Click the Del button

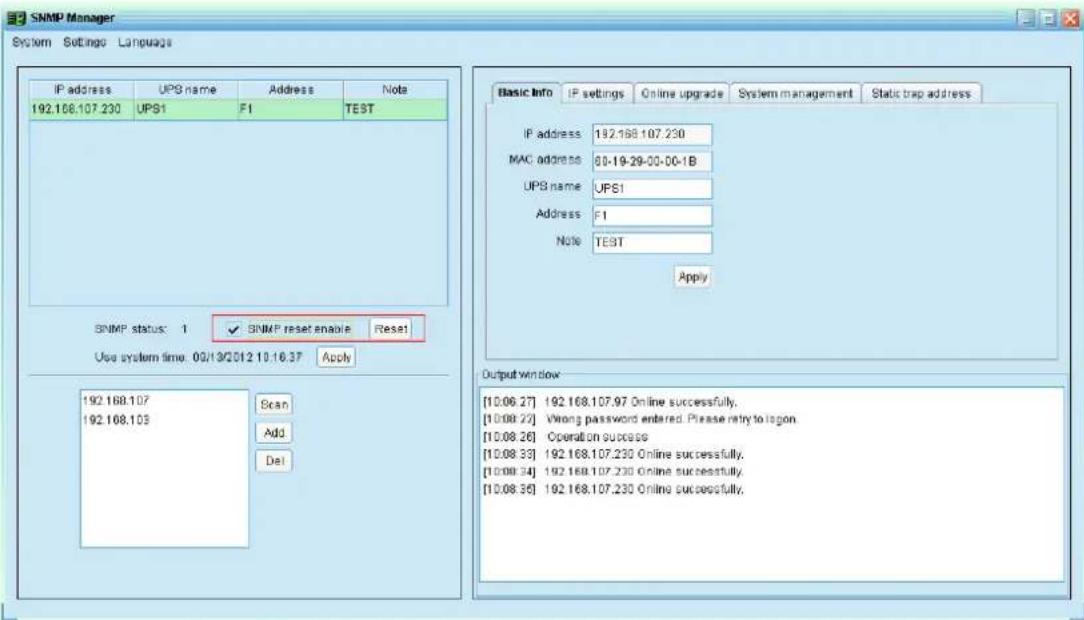pos(274,461)
